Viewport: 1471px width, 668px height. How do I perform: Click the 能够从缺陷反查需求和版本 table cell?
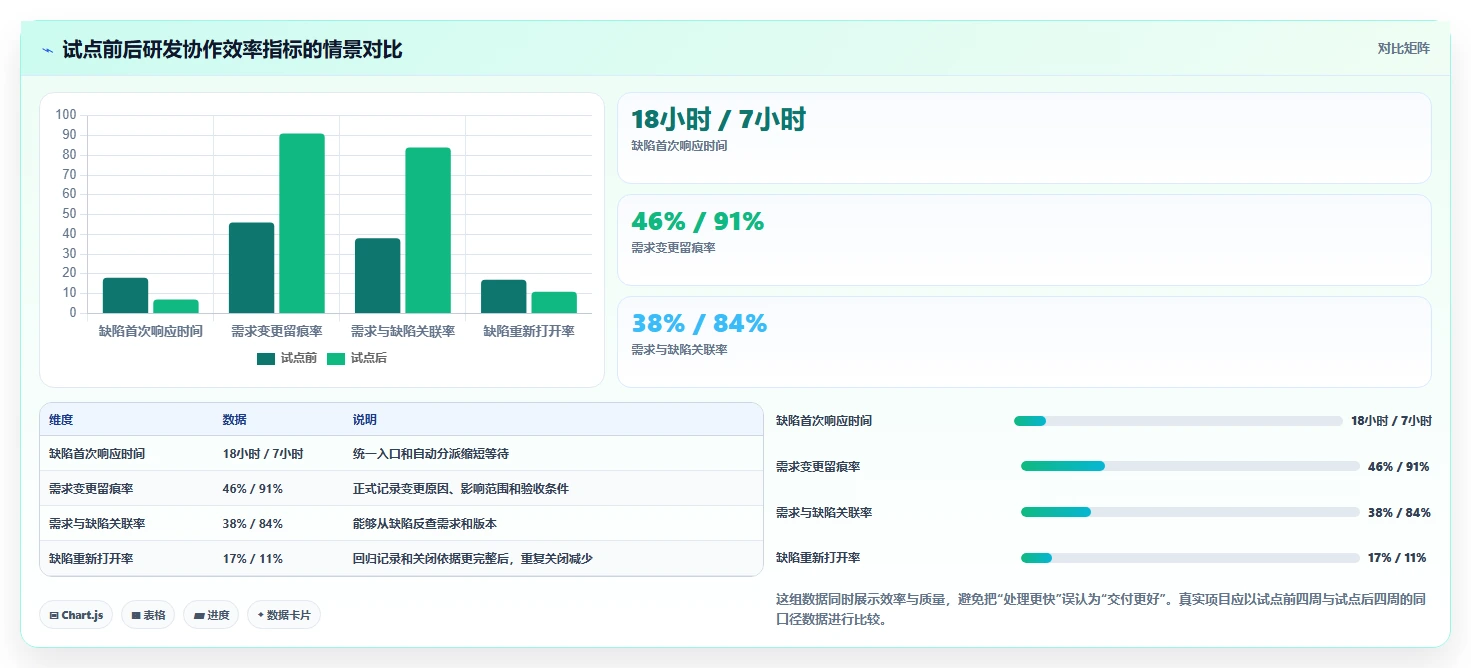tap(425, 524)
